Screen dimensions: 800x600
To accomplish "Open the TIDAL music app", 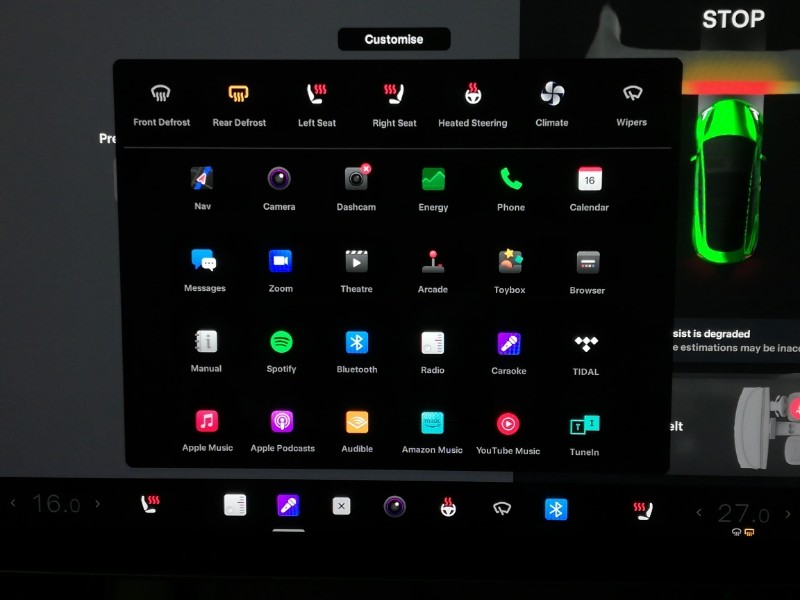I will pos(586,345).
